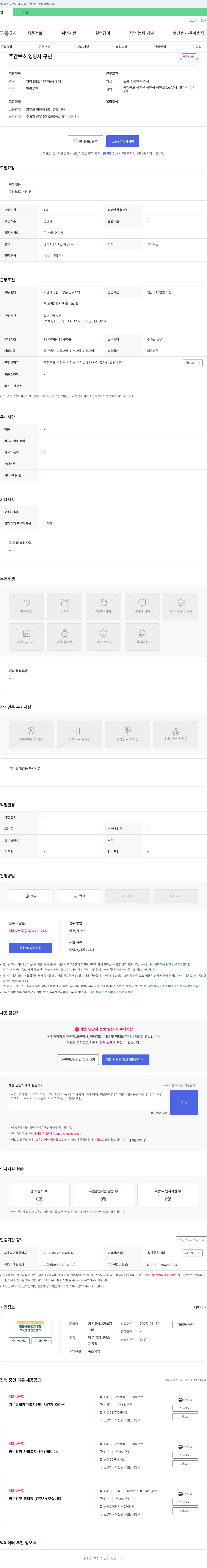Click the 기숙사 welfare icon
The image size is (207, 1568).
click(64, 606)
